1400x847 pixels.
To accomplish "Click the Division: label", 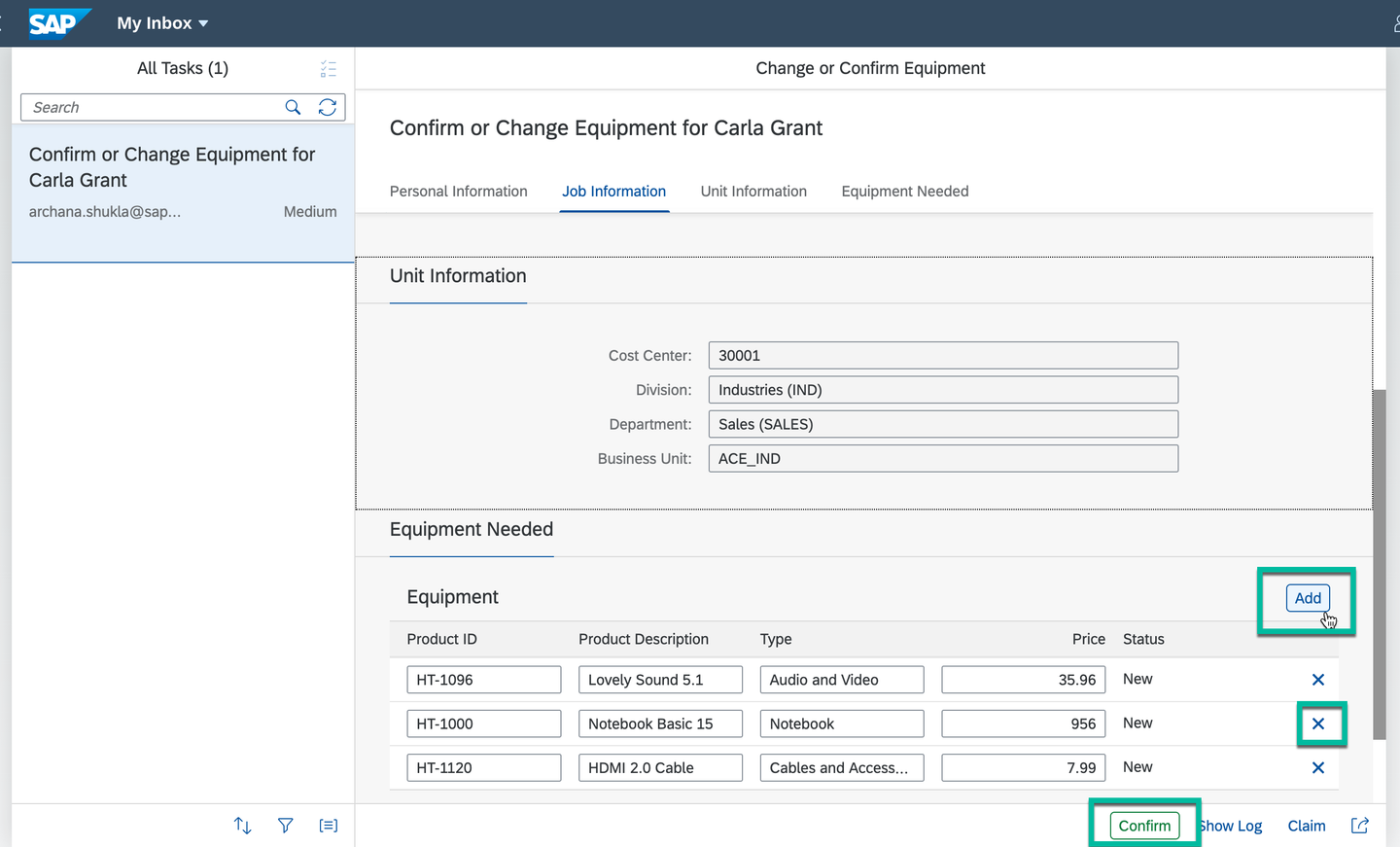I will coord(664,390).
